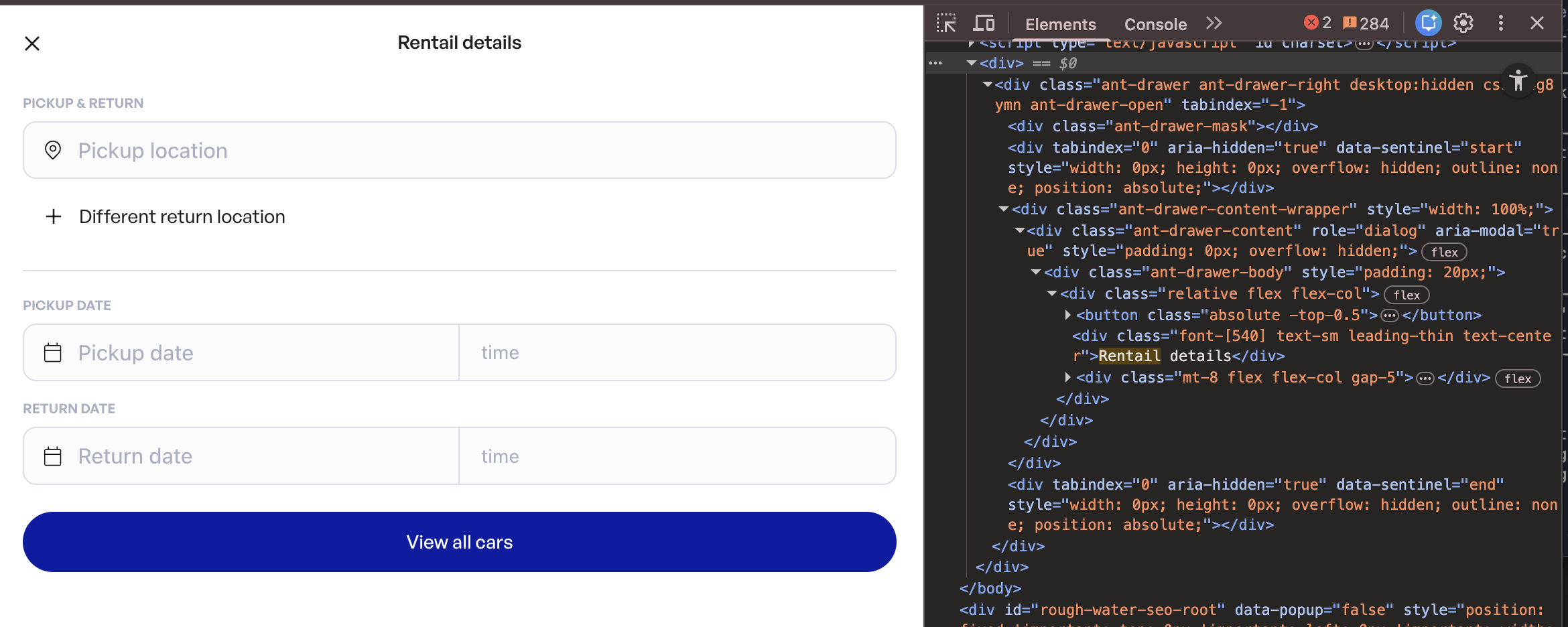
Task: Open the 2 errors indicator
Action: (1317, 23)
